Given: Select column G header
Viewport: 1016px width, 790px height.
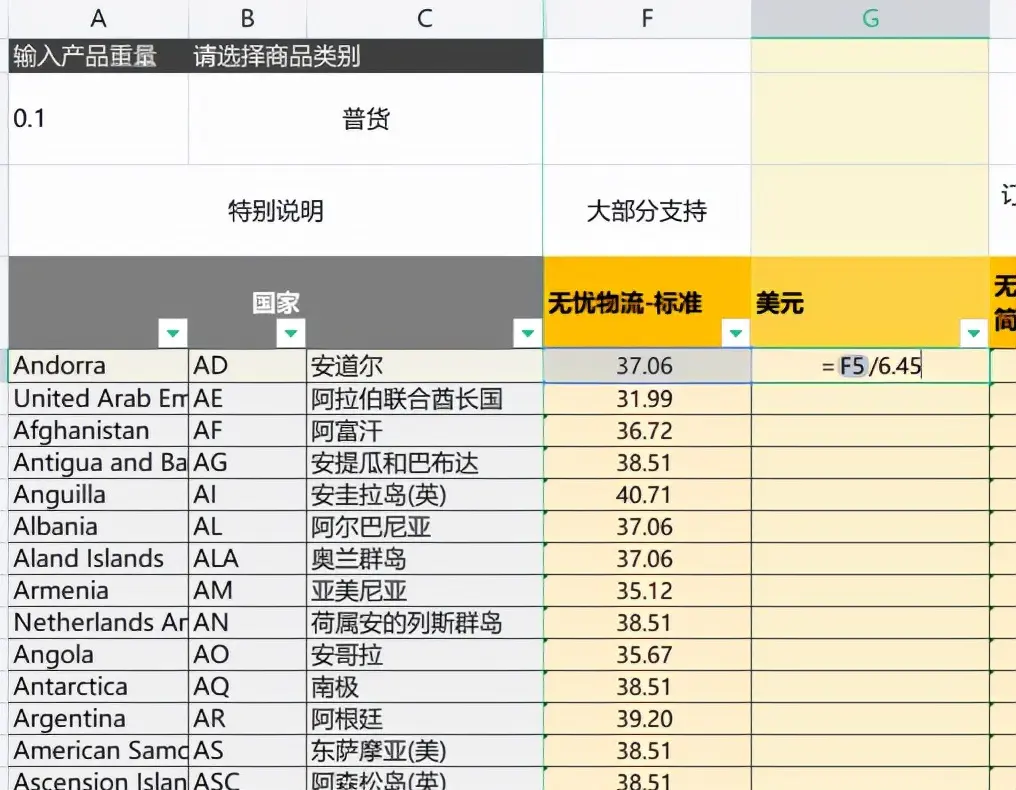Looking at the screenshot, I should 870,18.
